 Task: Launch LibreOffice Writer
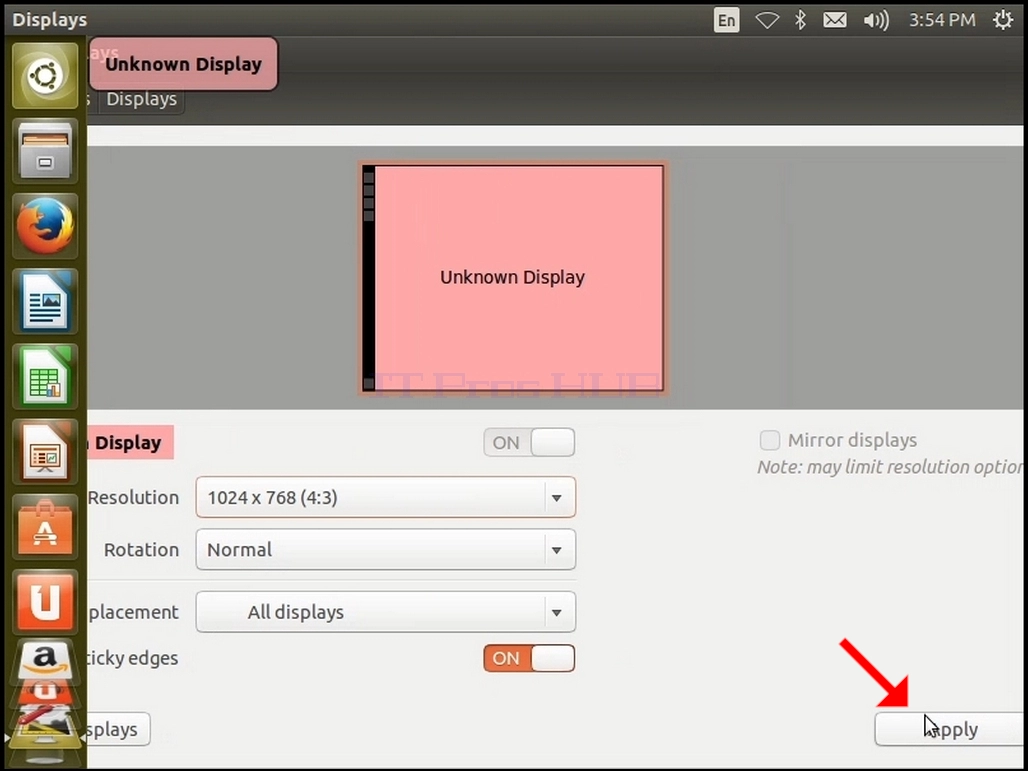point(45,301)
